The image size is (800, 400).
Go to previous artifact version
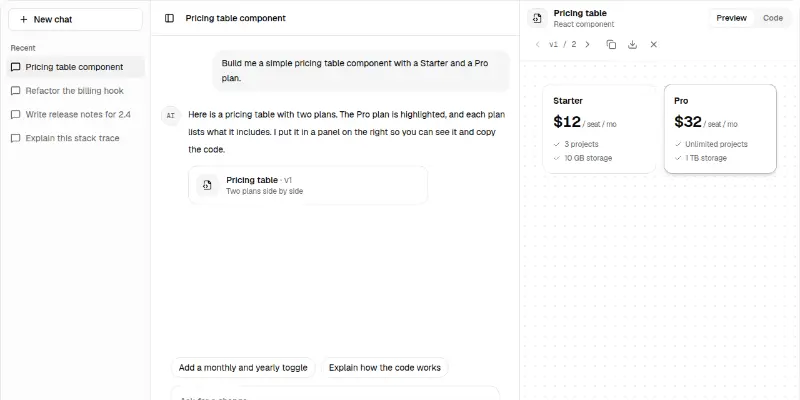pos(537,44)
